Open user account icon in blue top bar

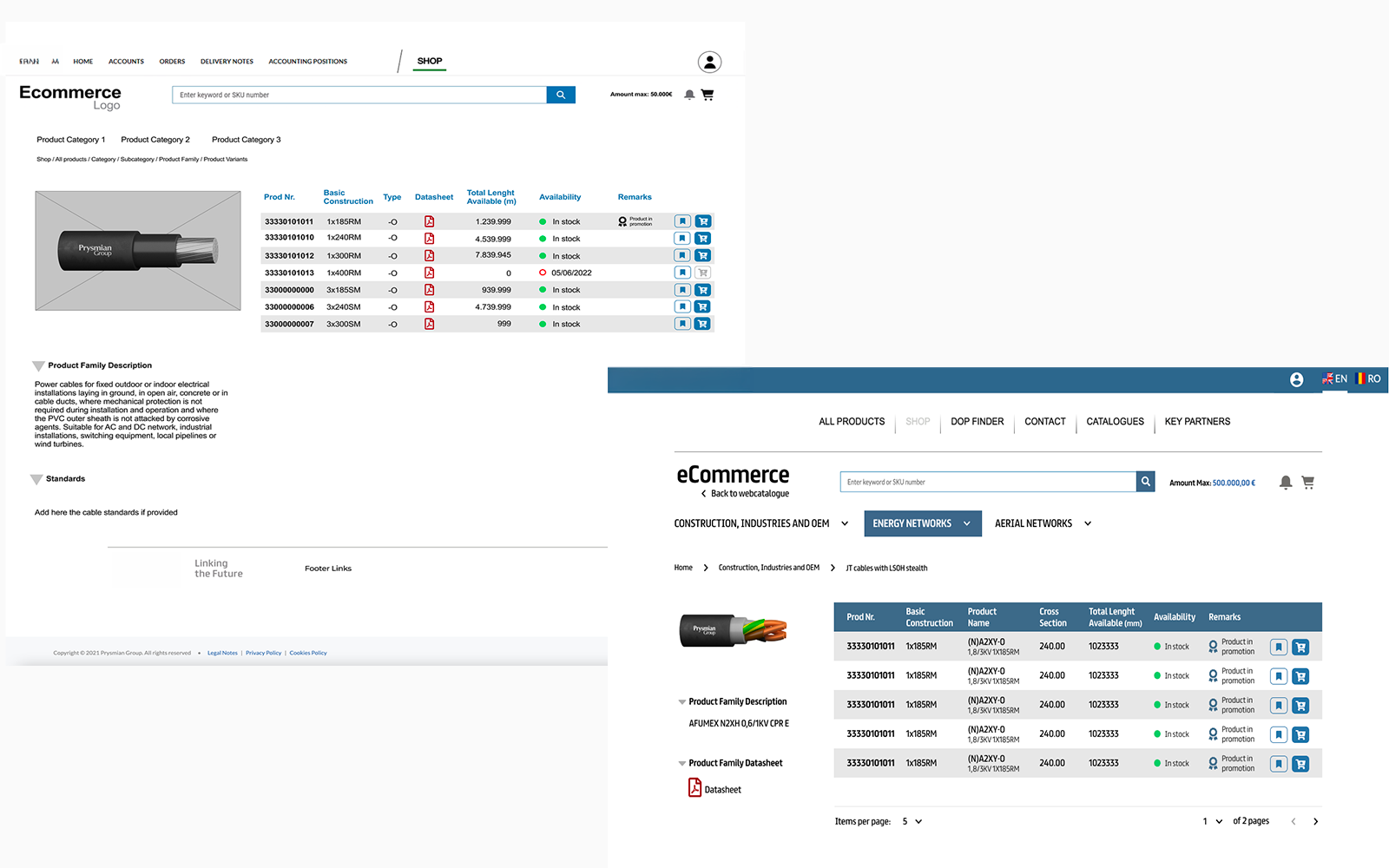(1296, 379)
